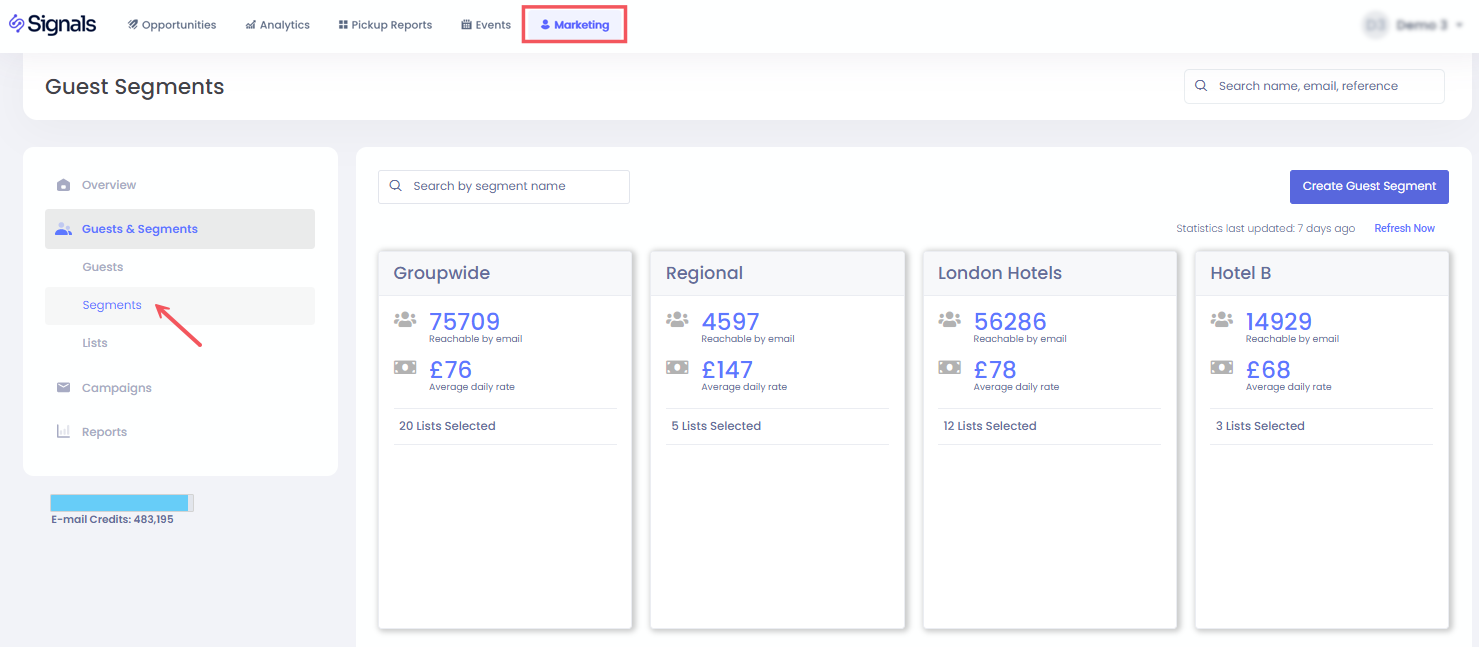Open the Events tab
This screenshot has height=647, width=1479.
pyautogui.click(x=486, y=25)
